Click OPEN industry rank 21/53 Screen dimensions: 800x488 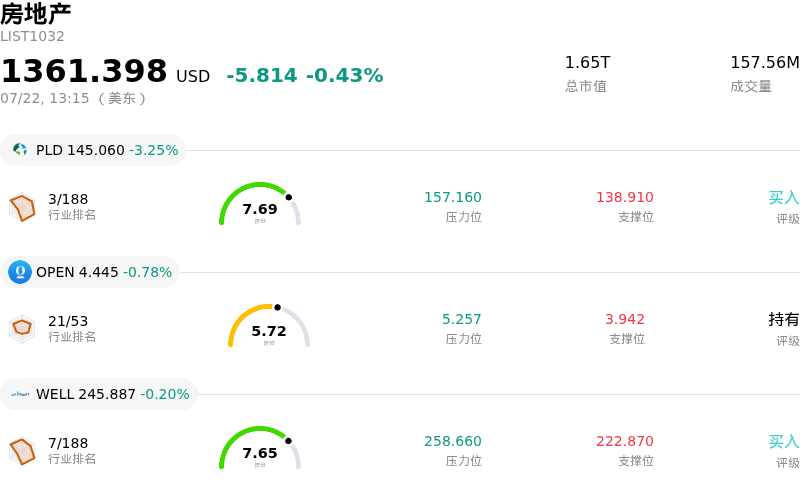(x=68, y=321)
